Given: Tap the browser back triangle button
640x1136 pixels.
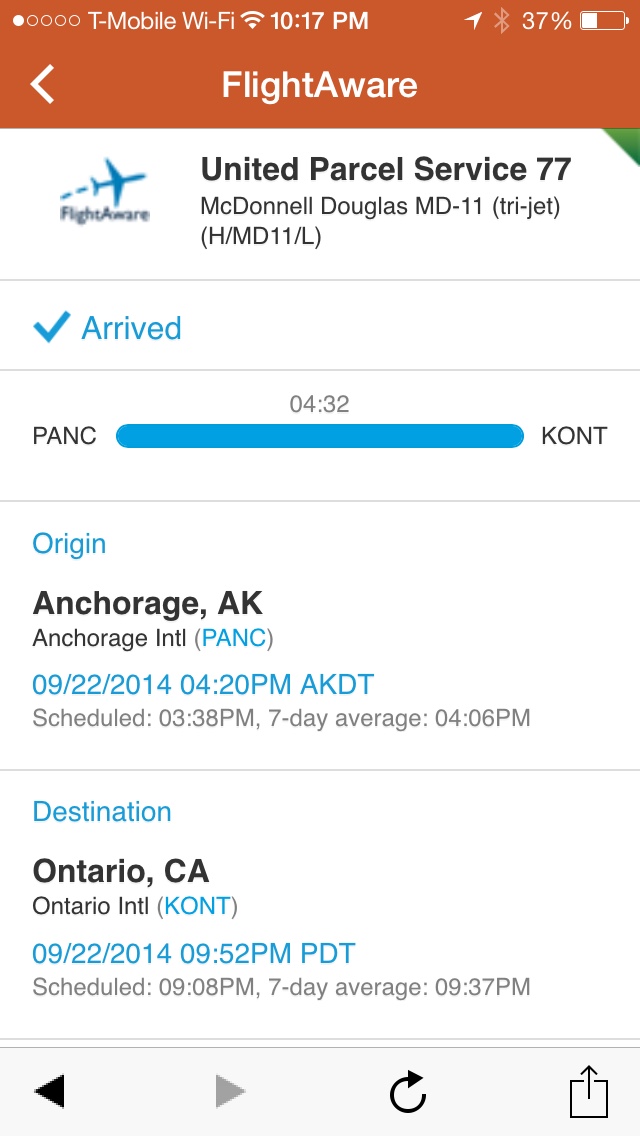Looking at the screenshot, I should [x=49, y=1091].
